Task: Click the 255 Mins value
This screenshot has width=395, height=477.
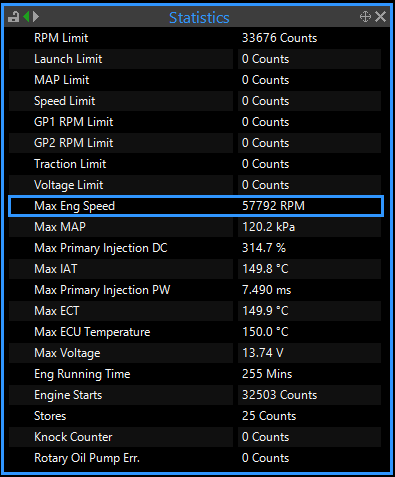Action: (x=267, y=374)
